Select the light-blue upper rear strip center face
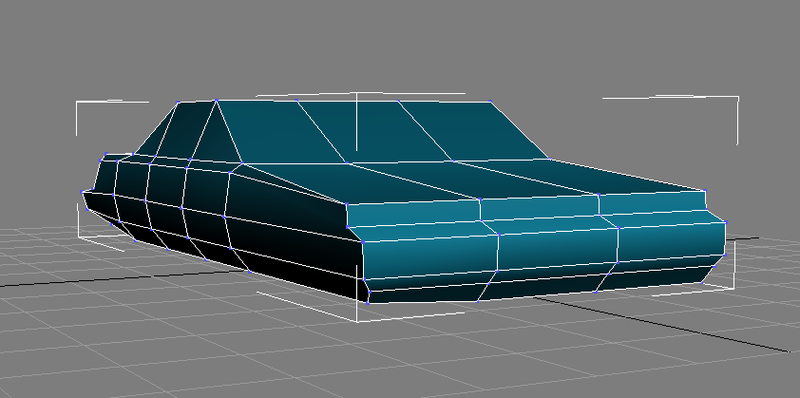Image resolution: width=800 pixels, height=398 pixels. (539, 208)
